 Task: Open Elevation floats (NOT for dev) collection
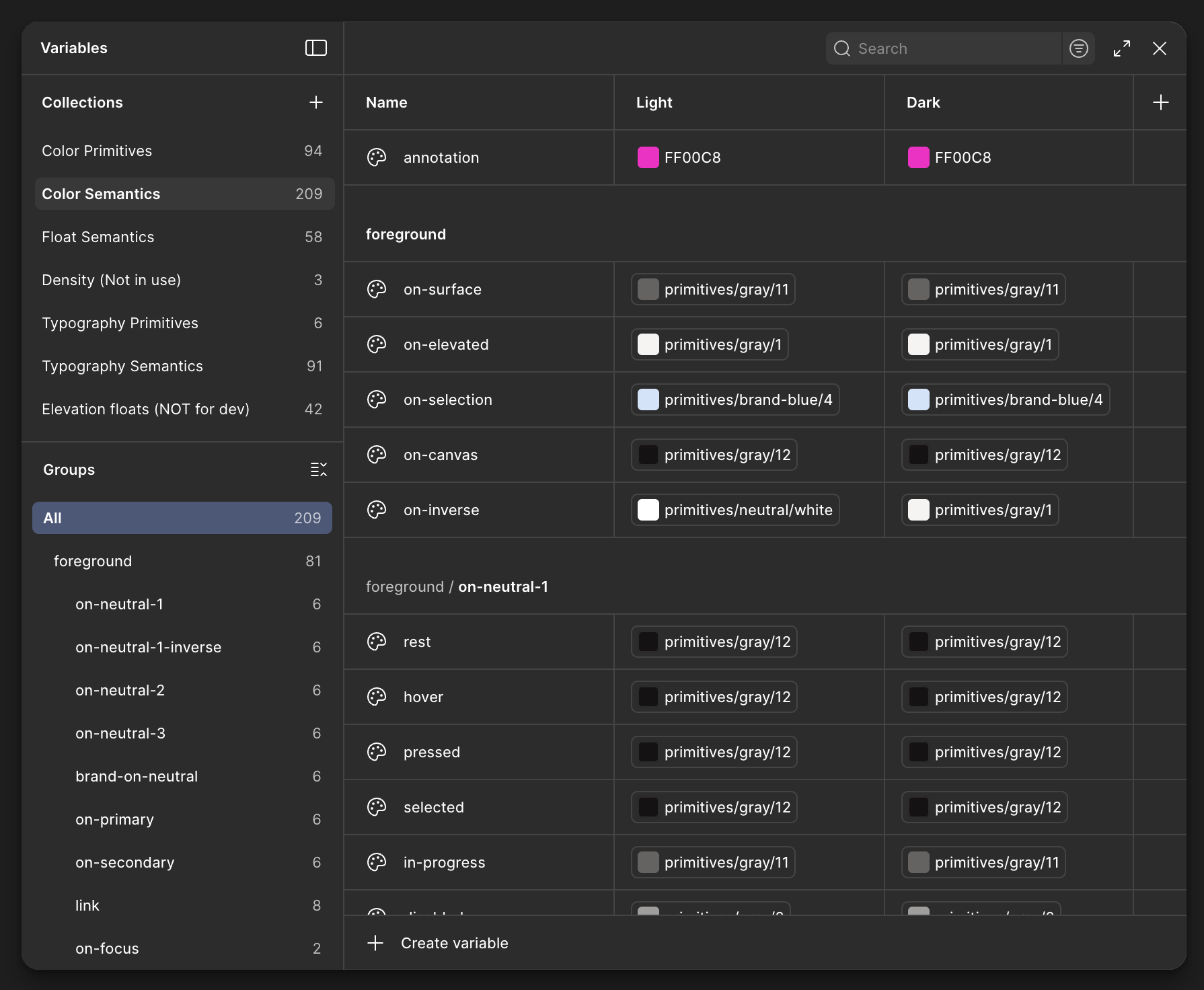click(184, 409)
